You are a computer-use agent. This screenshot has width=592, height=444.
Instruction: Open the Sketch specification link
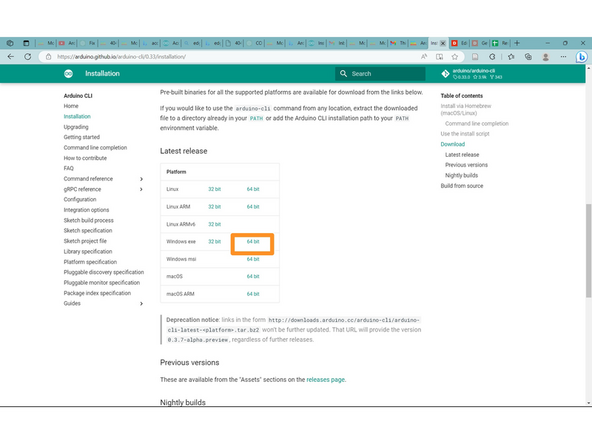[x=88, y=231]
